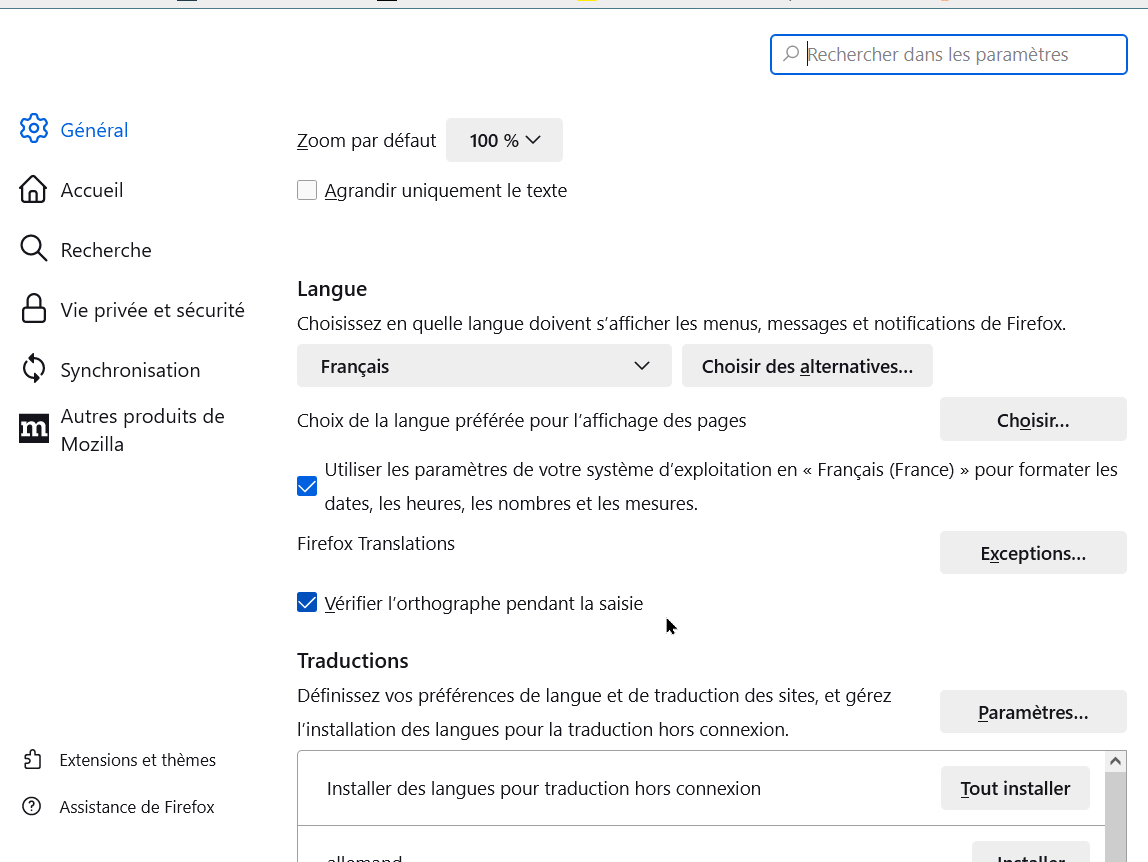Click the Assistance de Firefox question-mark icon

click(32, 806)
